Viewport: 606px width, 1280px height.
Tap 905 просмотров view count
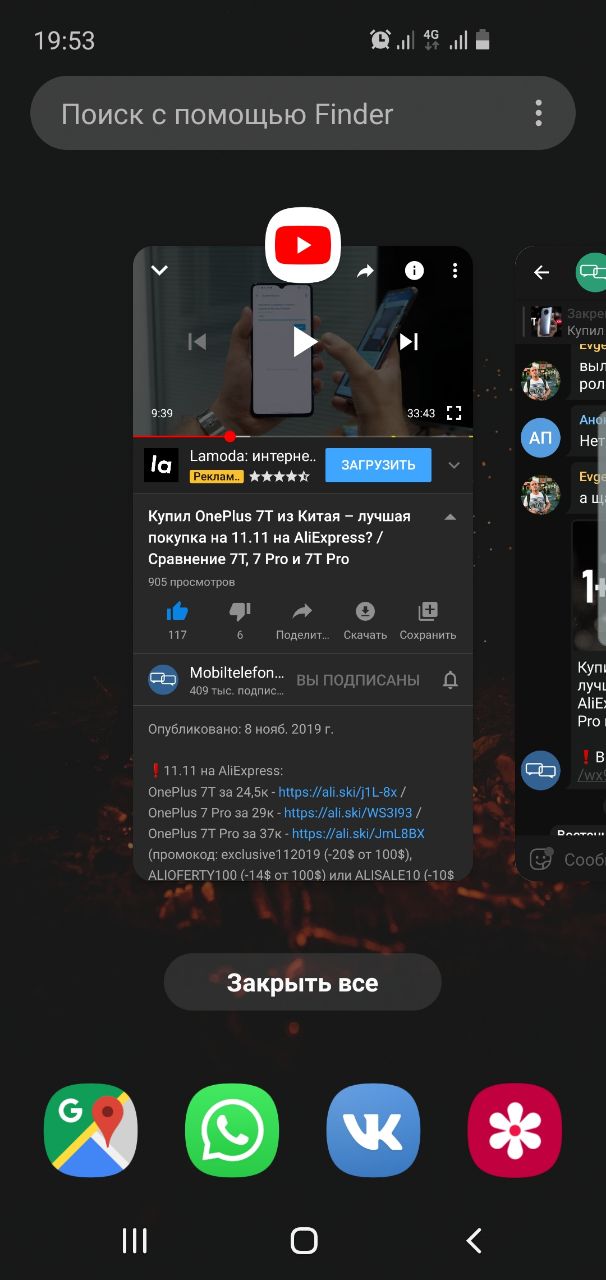pyautogui.click(x=192, y=582)
